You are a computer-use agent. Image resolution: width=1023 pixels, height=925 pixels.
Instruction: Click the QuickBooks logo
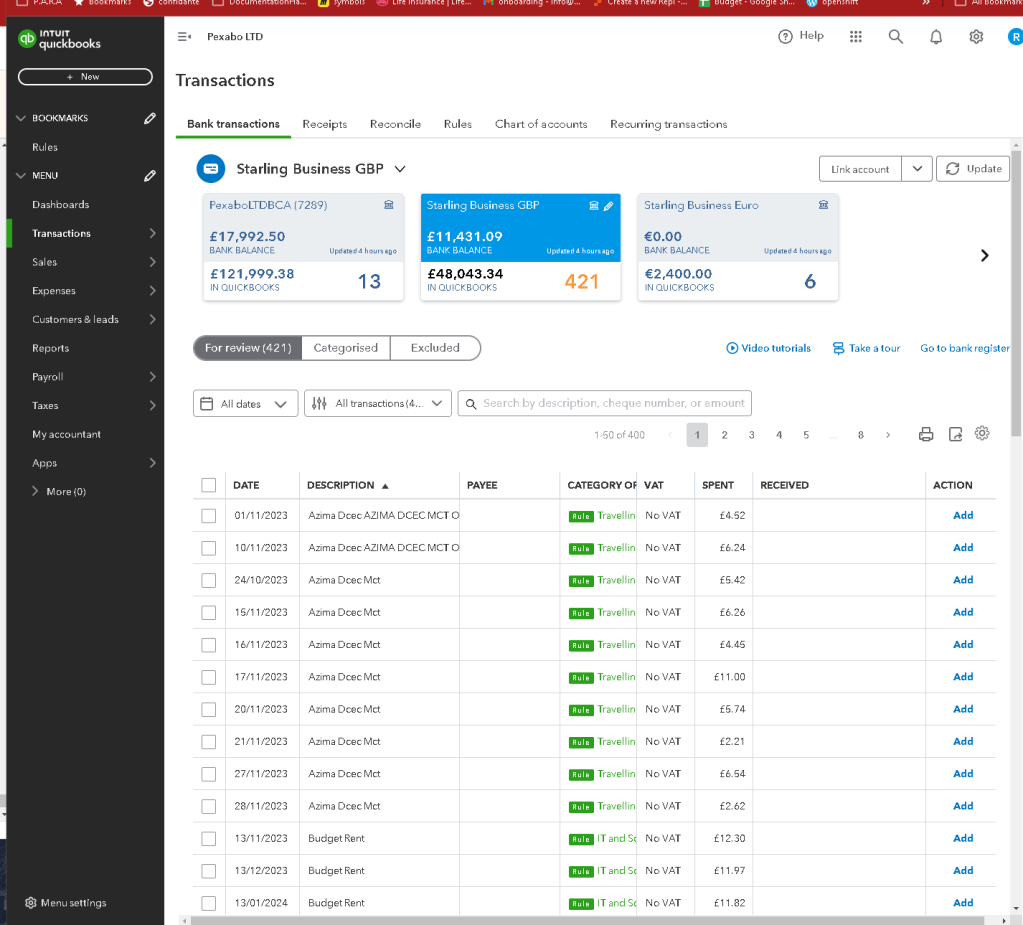[59, 39]
